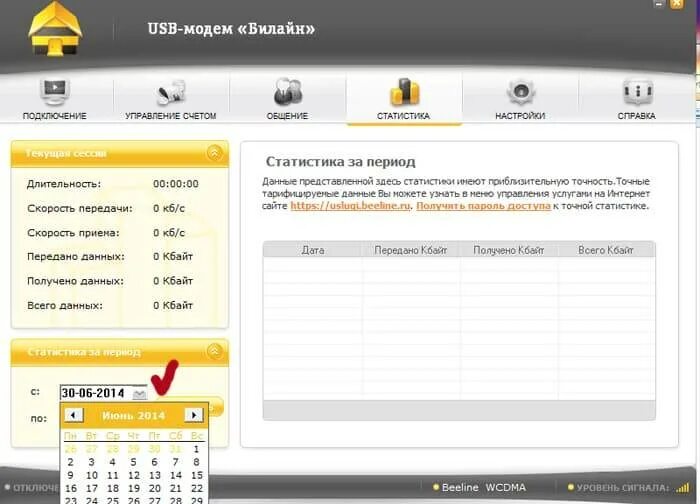Select day 22 in the calendar

click(197, 488)
